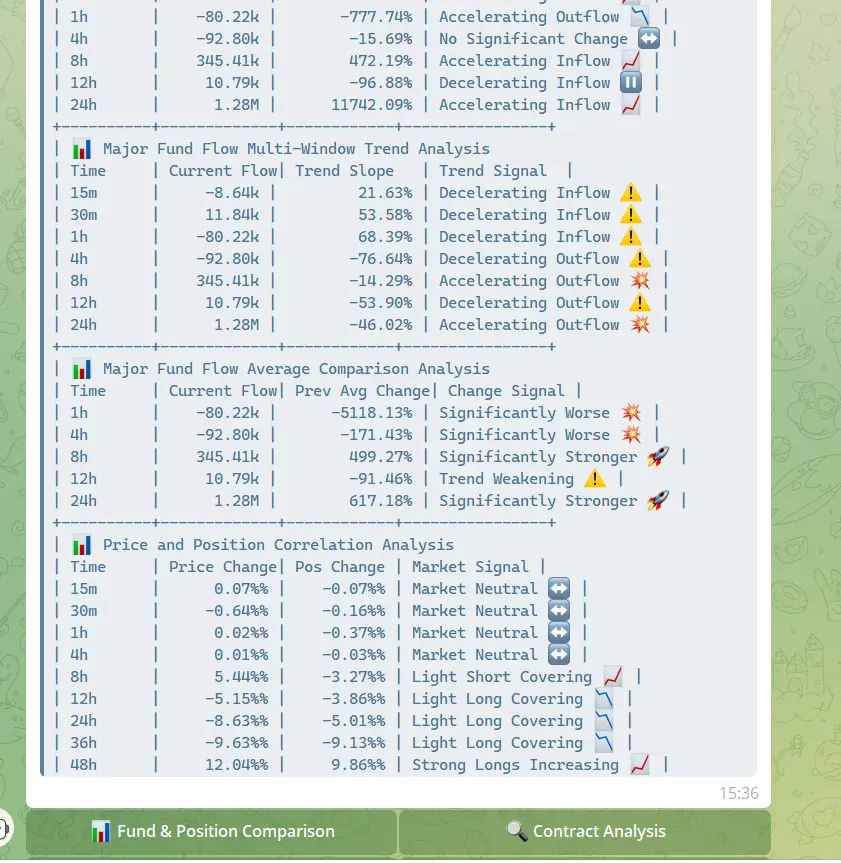Click pause icon in -96.88% Decelerating Inflow row
The image size is (841, 863).
(x=631, y=83)
